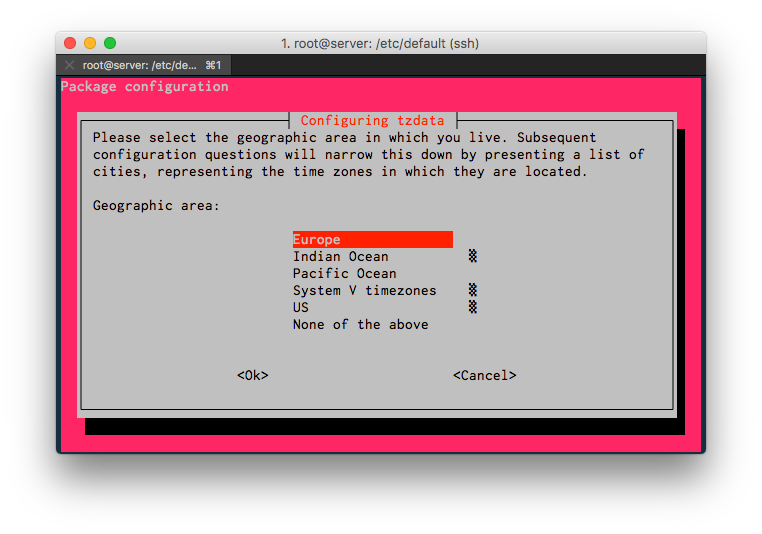The width and height of the screenshot is (762, 534).
Task: Click the scrollbar mark next to US
Action: [472, 308]
